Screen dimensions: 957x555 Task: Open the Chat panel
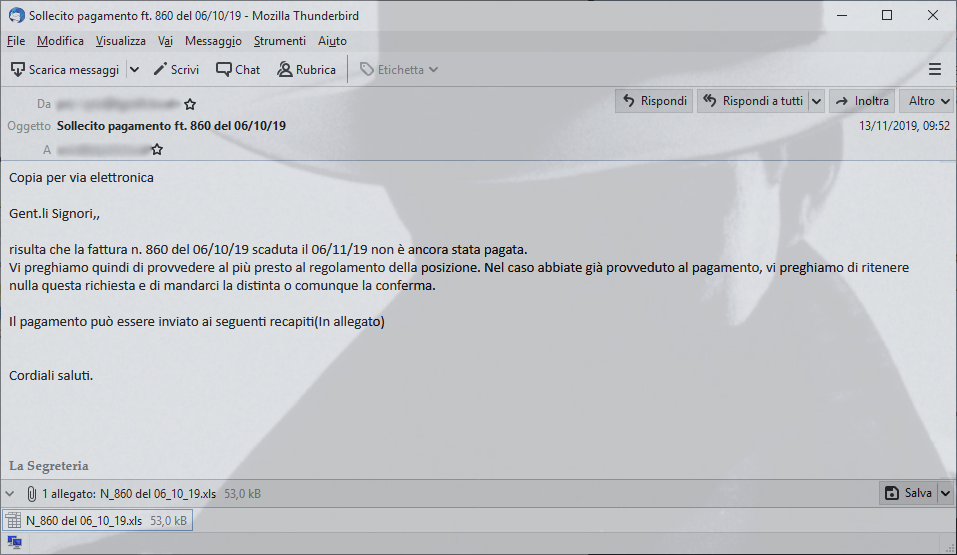tap(238, 70)
